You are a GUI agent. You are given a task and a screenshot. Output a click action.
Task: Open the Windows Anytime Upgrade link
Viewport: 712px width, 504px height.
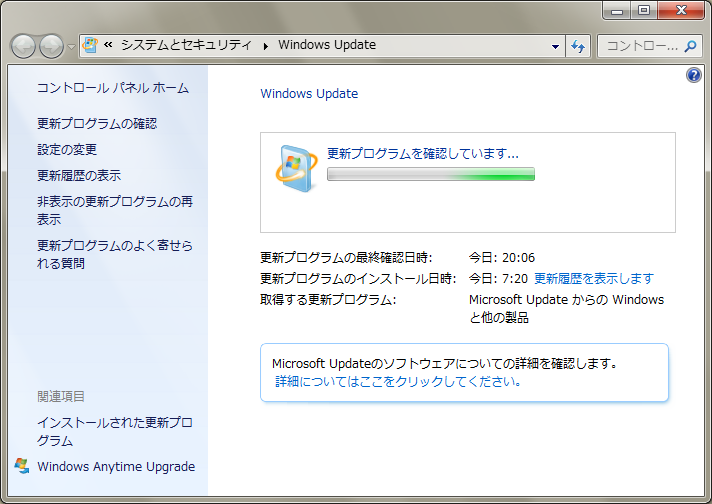(116, 466)
